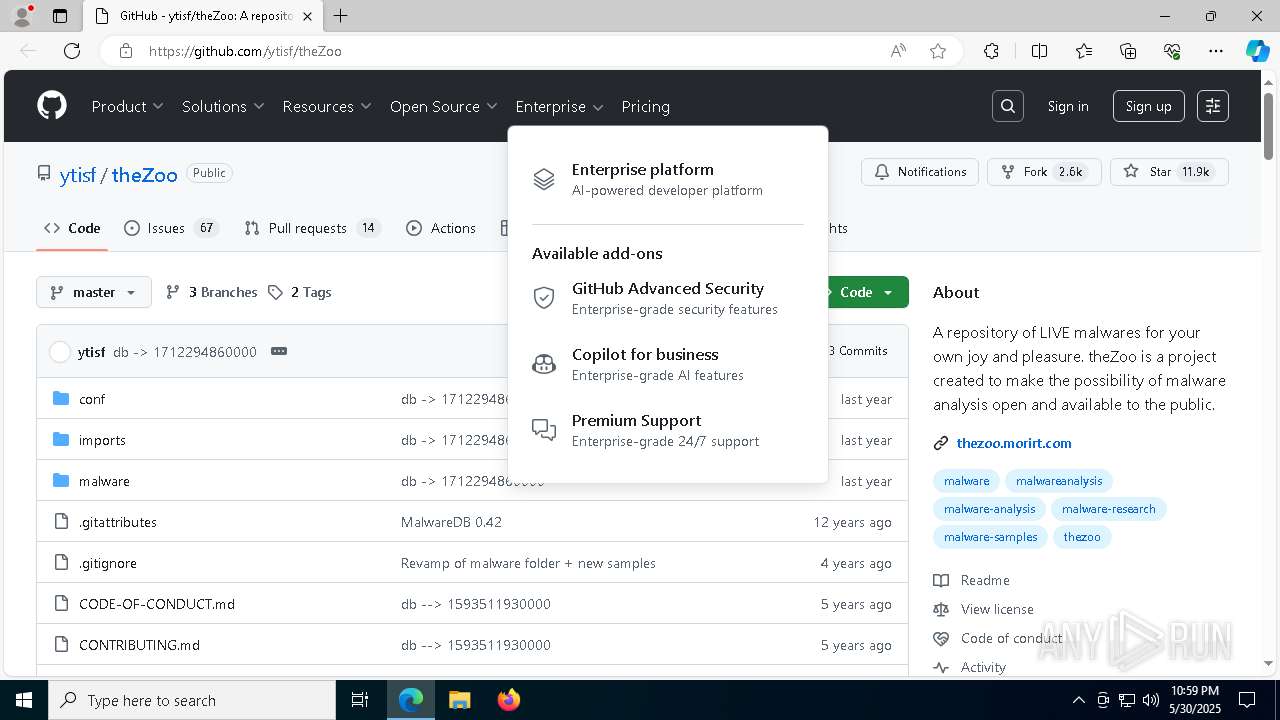The height and width of the screenshot is (720, 1280).
Task: Select Enterprise platform menu entry
Action: pos(668,179)
